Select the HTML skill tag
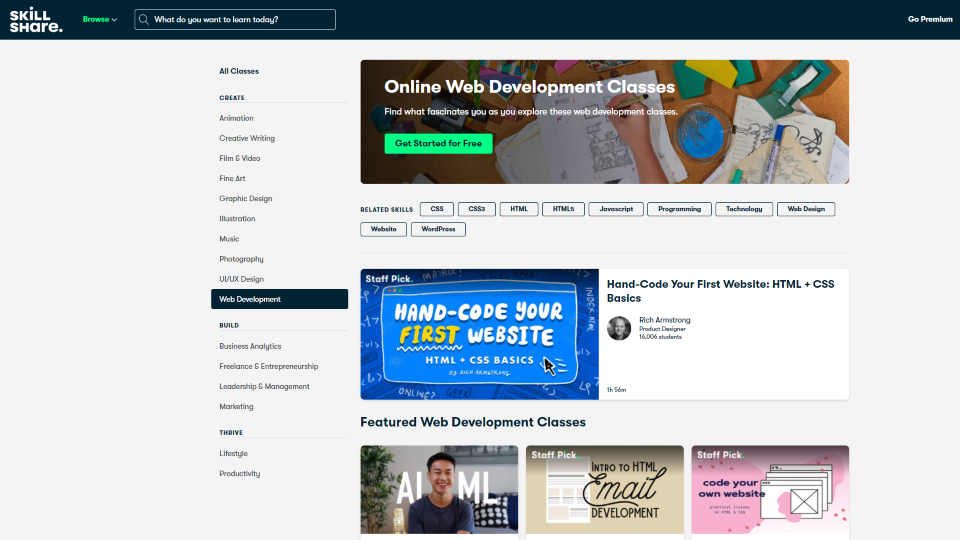Viewport: 960px width, 540px height. [519, 209]
